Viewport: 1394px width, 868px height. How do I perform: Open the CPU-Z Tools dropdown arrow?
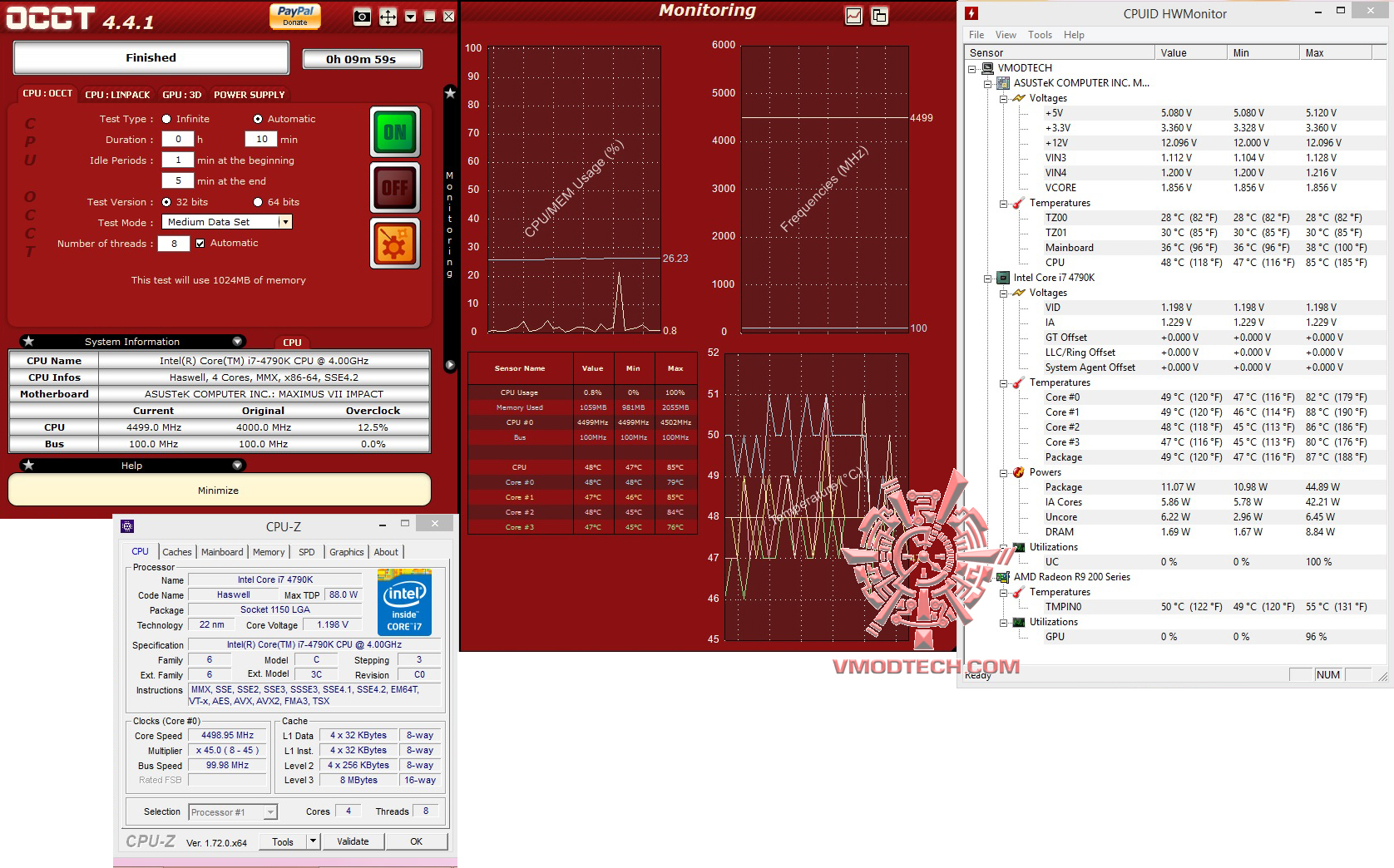(314, 841)
